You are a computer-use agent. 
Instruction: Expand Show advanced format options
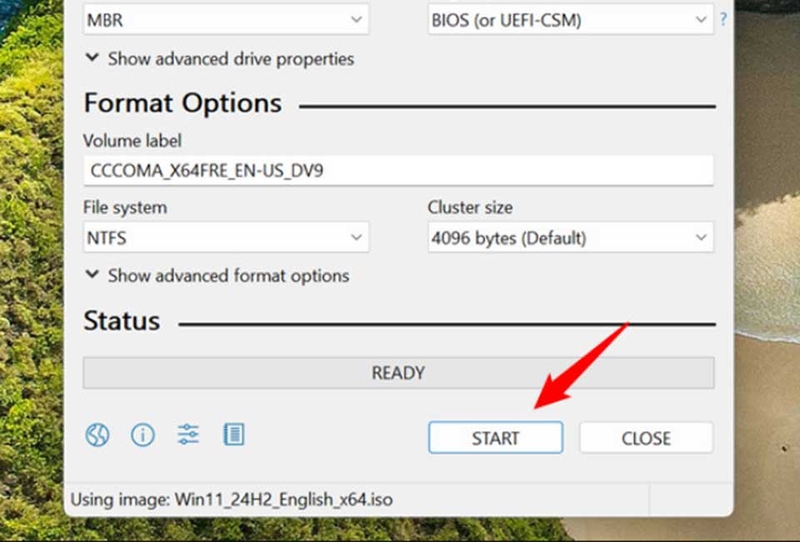[x=217, y=276]
